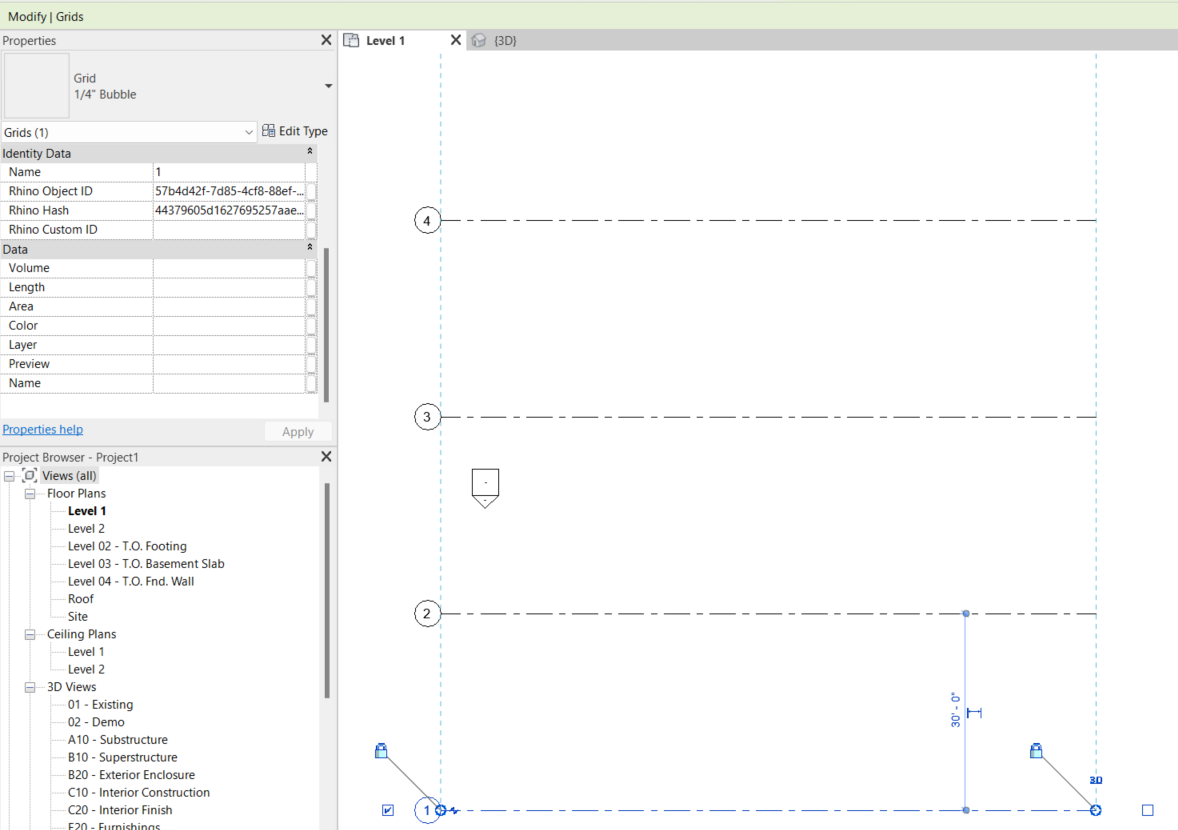
Task: Open the Properties help link
Action: [x=43, y=429]
